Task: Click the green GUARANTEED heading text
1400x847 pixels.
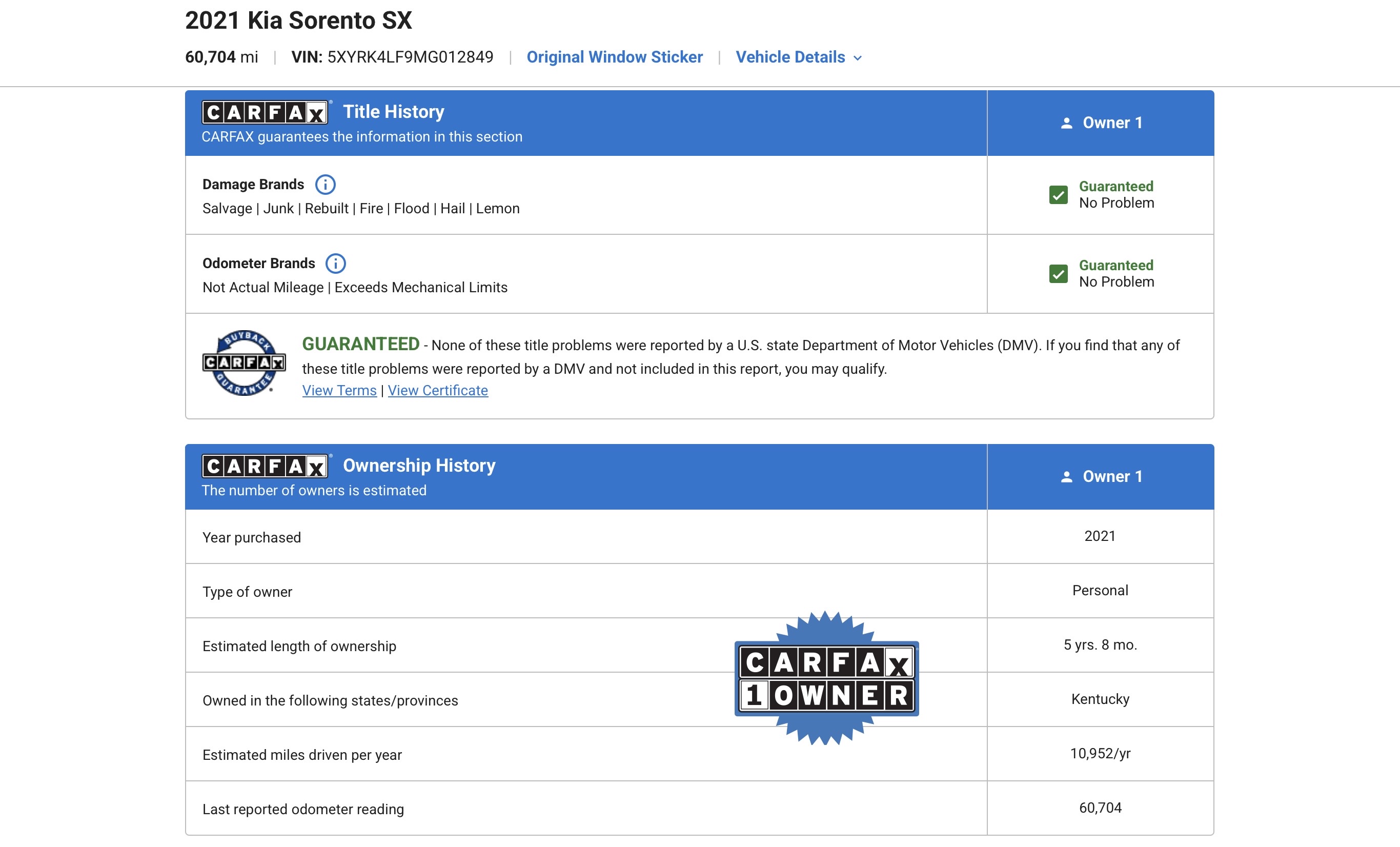Action: pyautogui.click(x=361, y=344)
